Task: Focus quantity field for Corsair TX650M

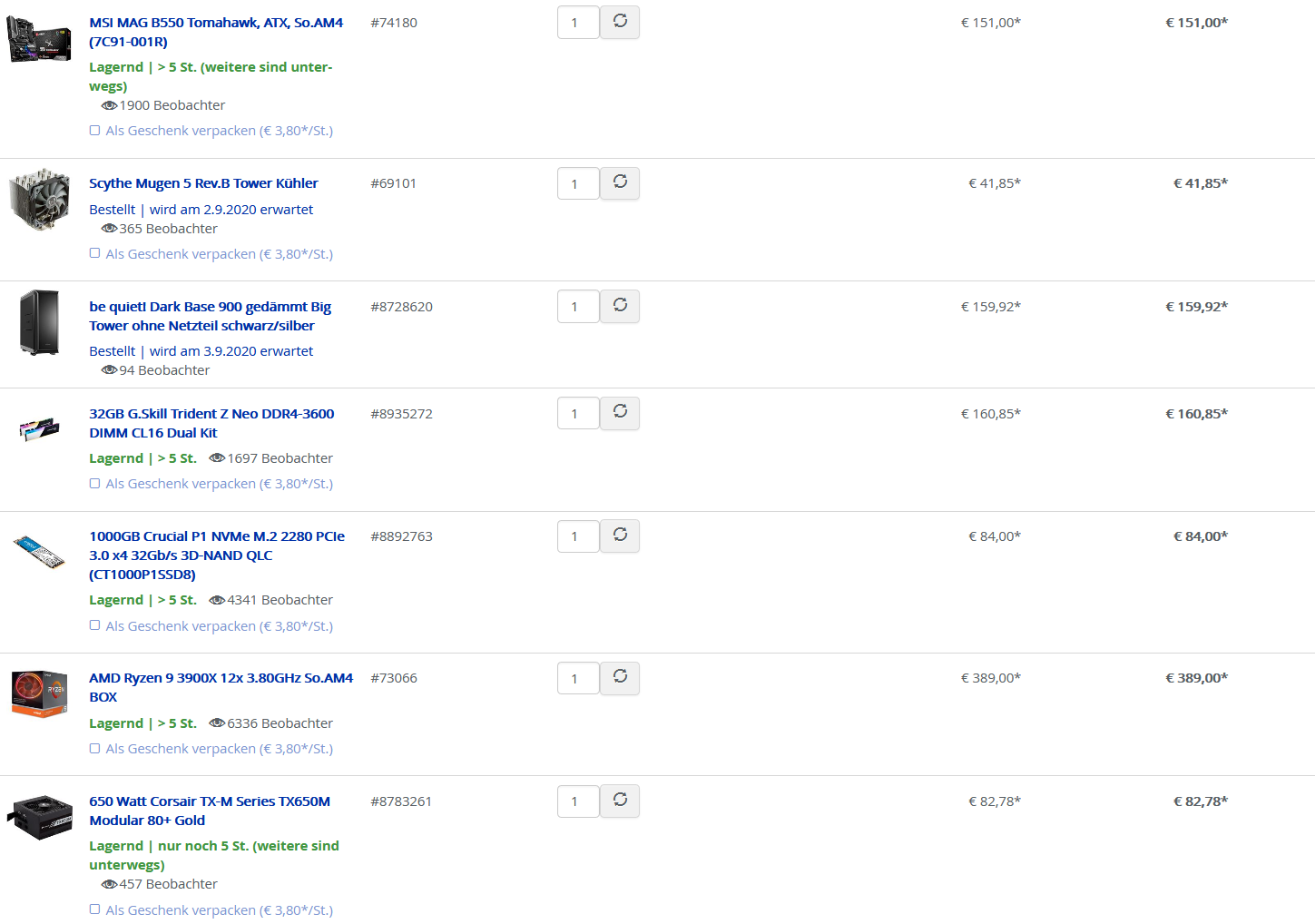Action: [x=578, y=801]
